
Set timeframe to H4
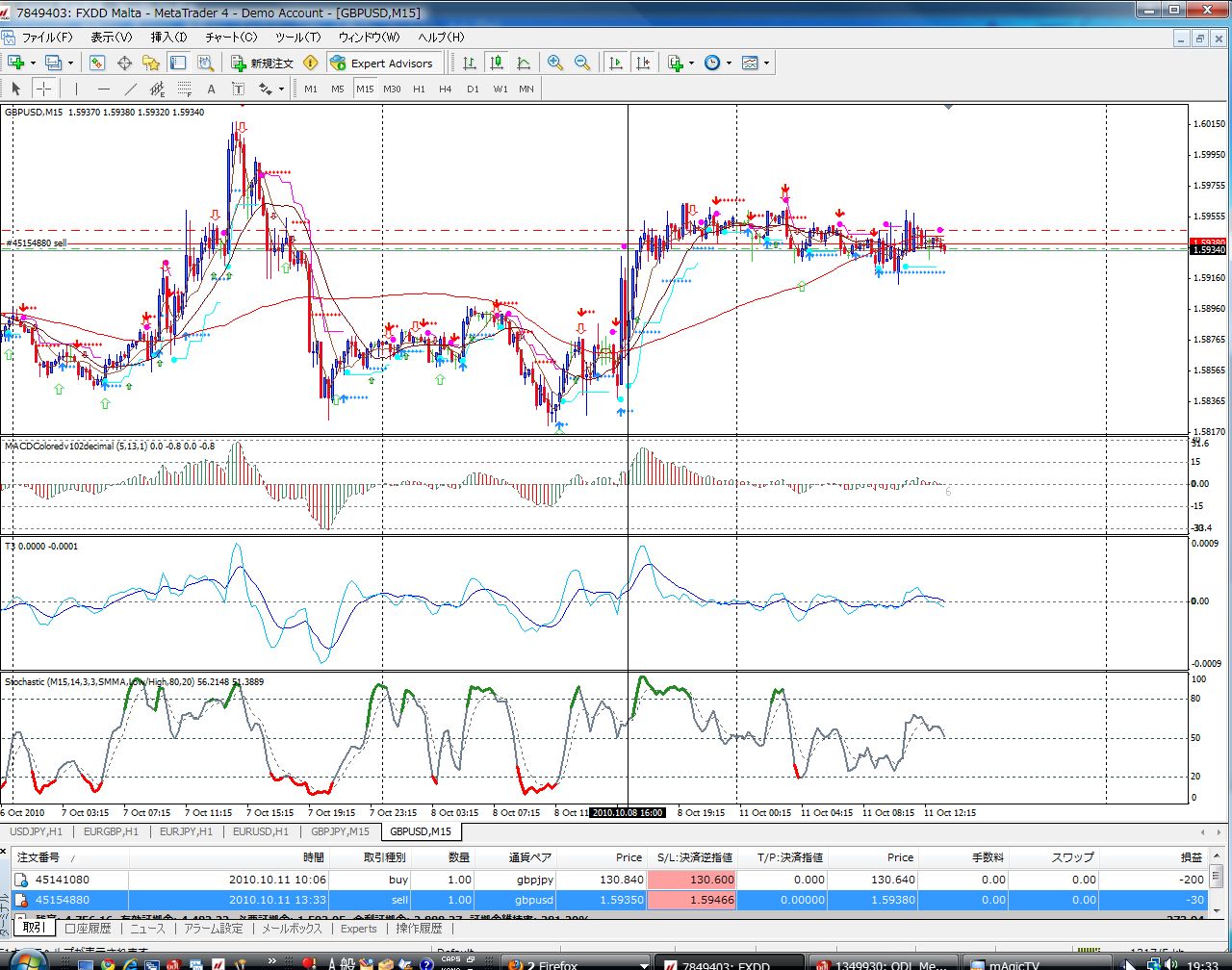click(445, 89)
